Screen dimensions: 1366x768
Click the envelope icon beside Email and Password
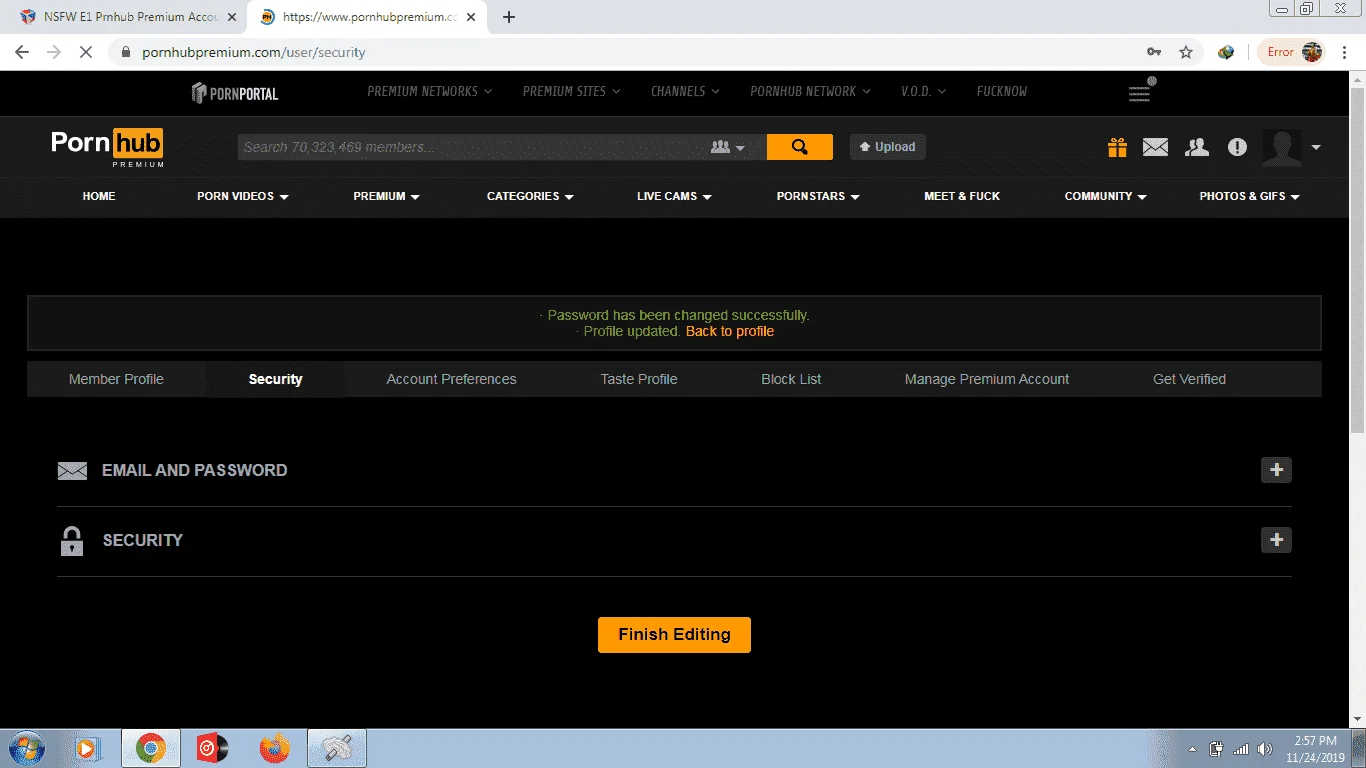[72, 471]
